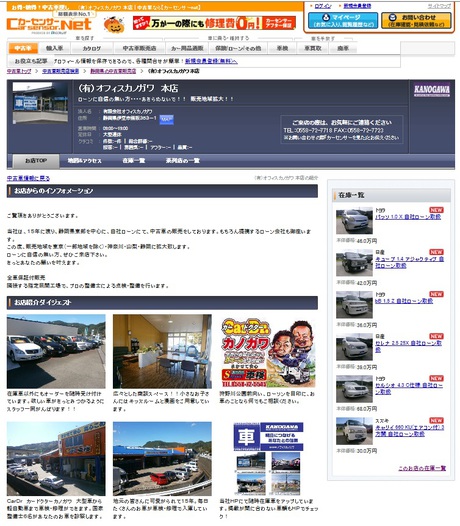
Task: Click the キューブ car thumbnail
Action: (354, 263)
